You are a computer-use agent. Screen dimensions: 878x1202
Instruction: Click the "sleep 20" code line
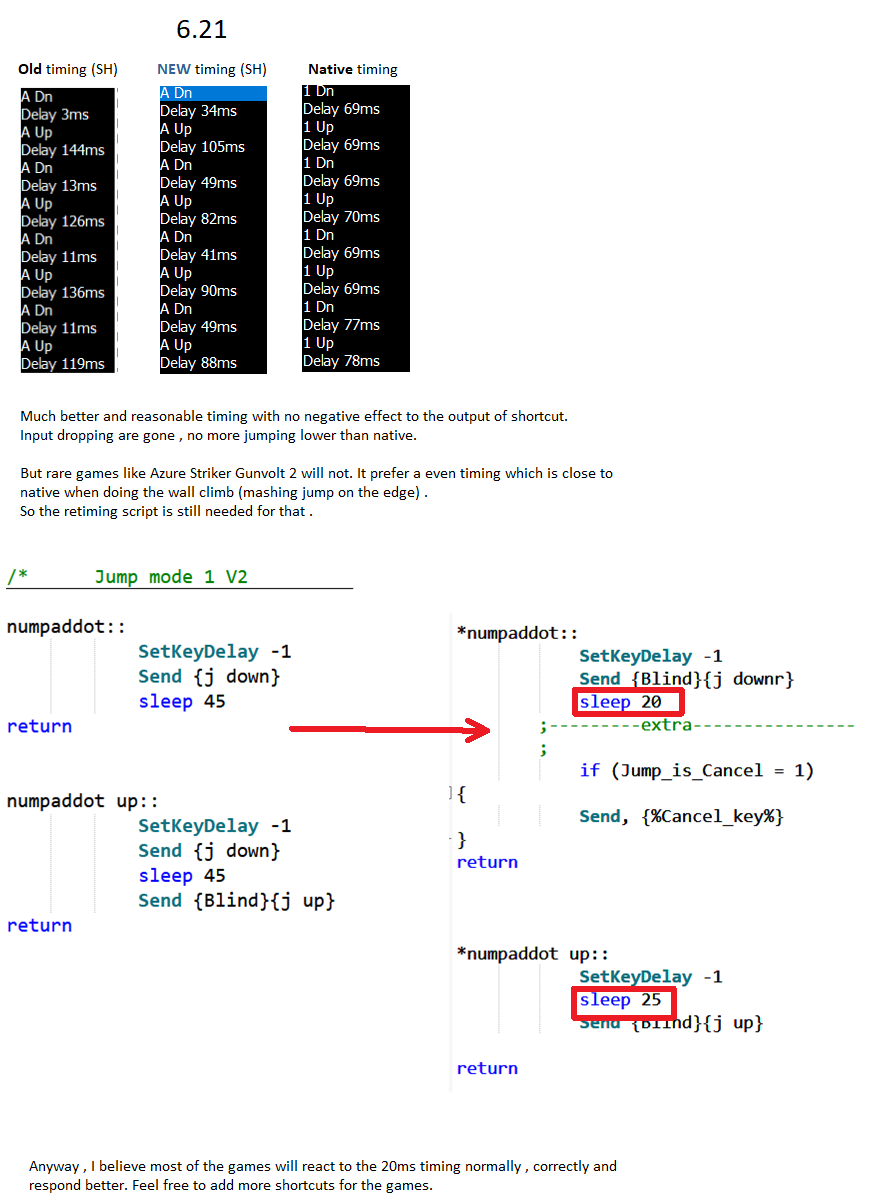pos(620,702)
